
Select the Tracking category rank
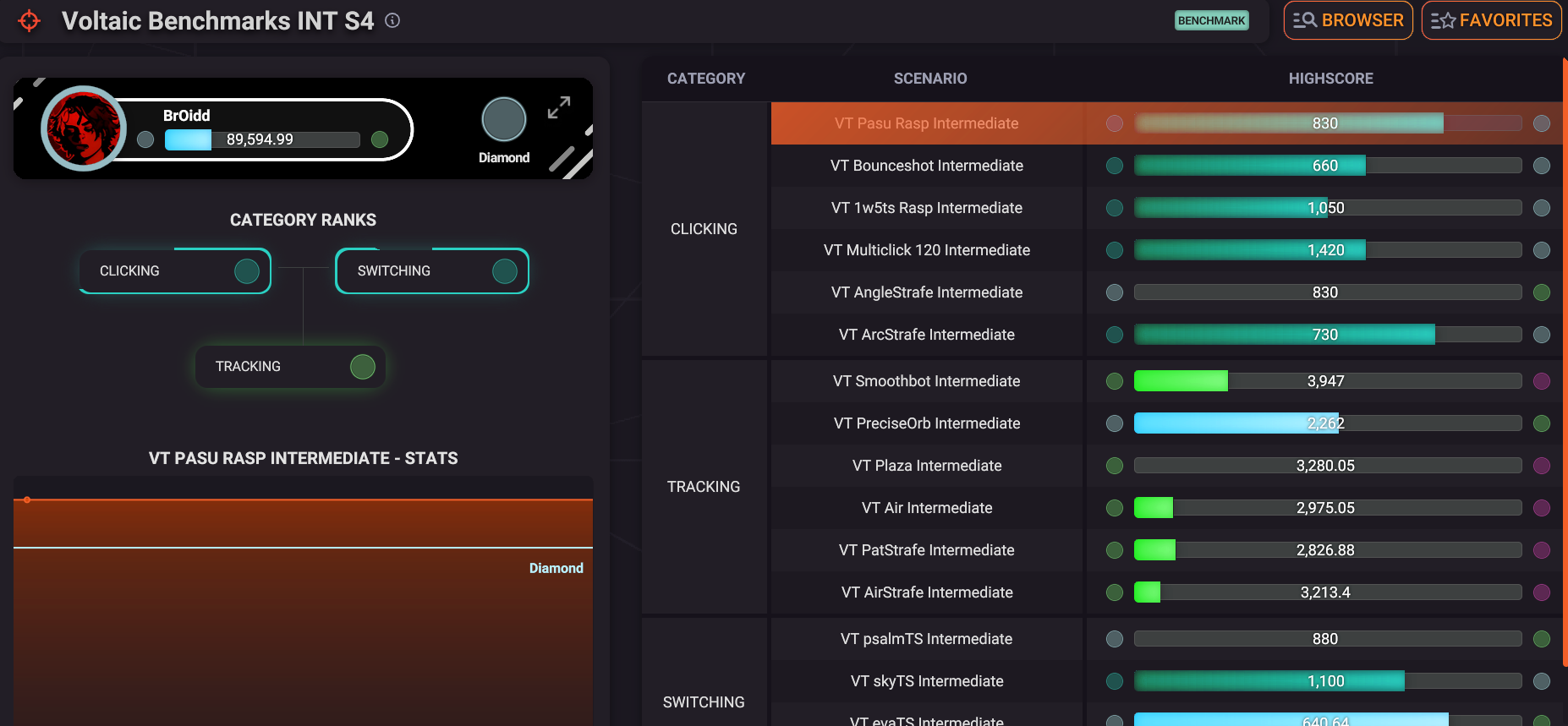coord(290,367)
